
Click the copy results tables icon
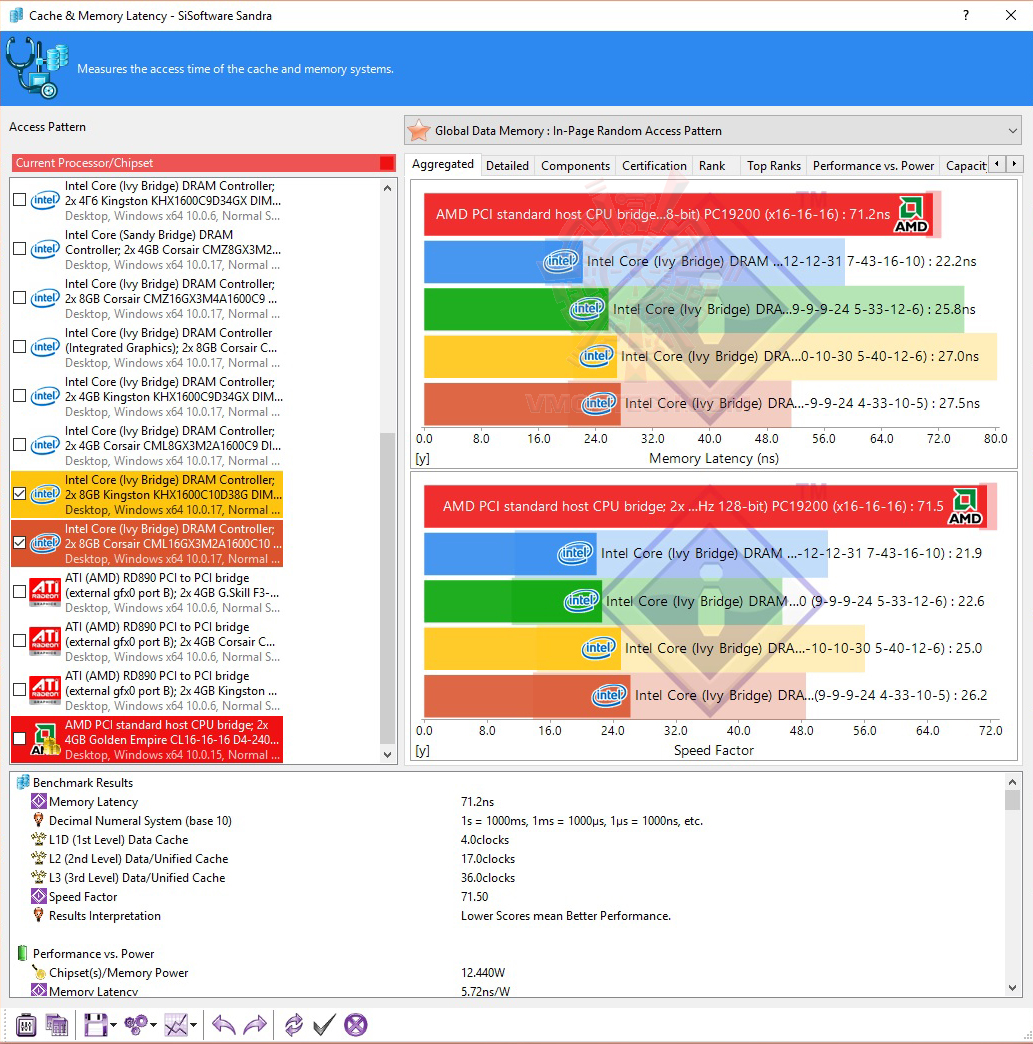coord(57,1025)
